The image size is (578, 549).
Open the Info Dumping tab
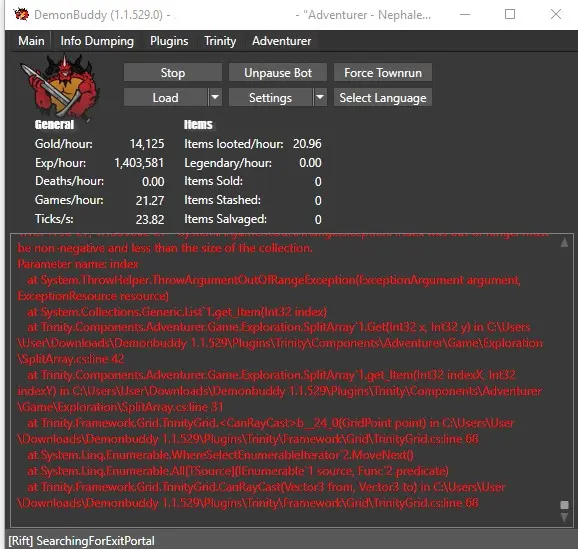pos(97,41)
